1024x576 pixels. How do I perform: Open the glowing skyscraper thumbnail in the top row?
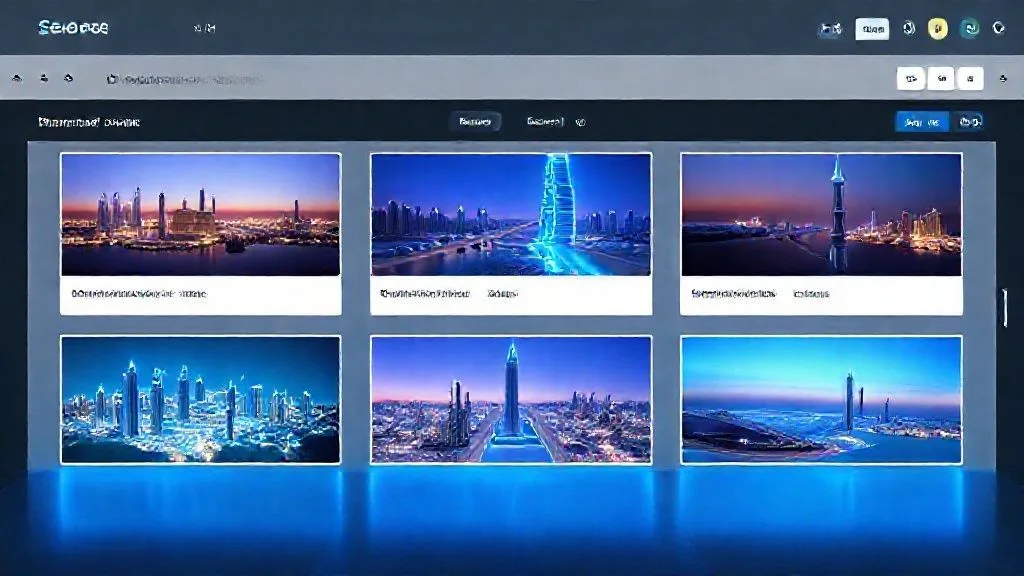pyautogui.click(x=512, y=213)
